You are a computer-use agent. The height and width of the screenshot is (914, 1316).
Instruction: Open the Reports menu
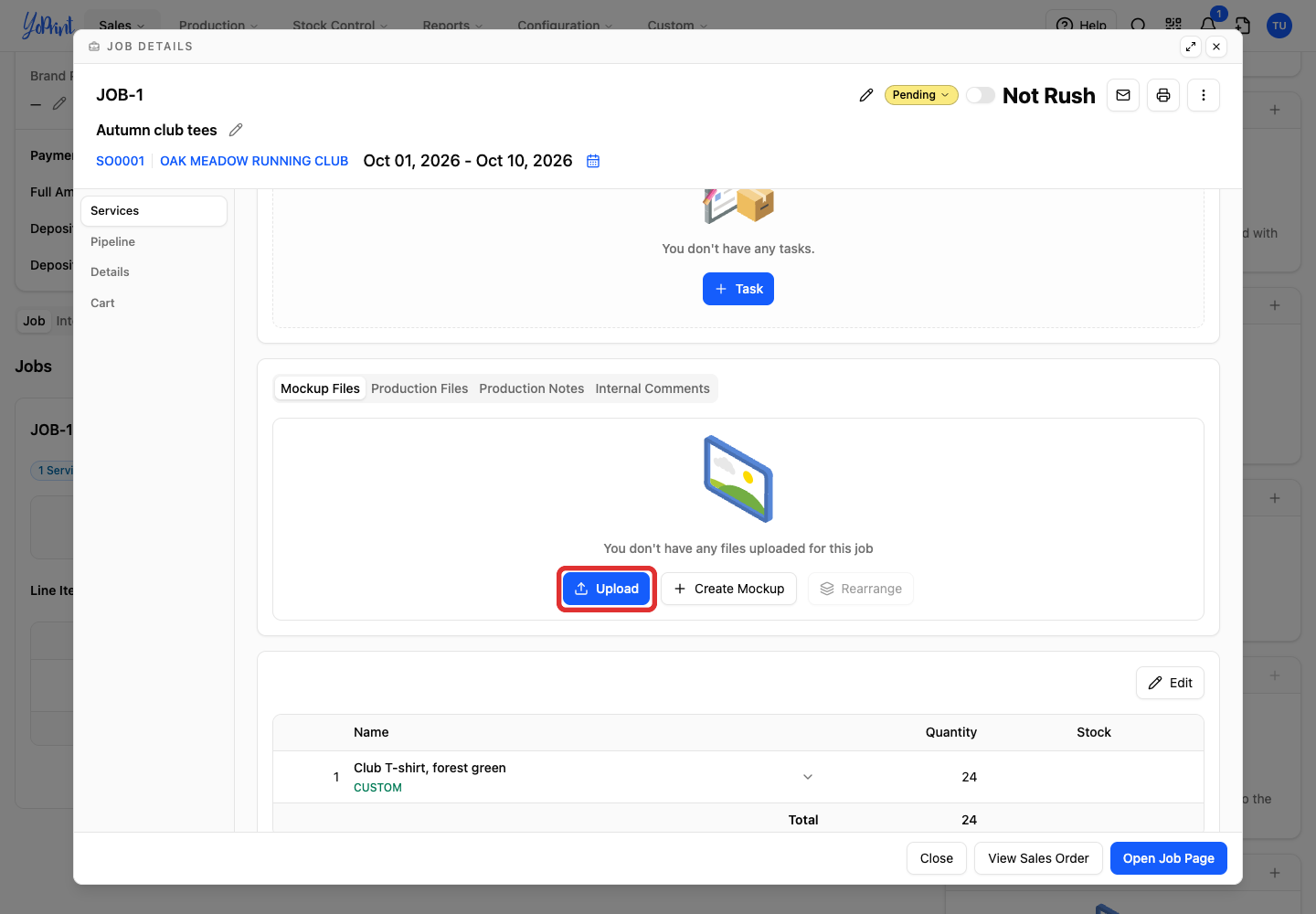(452, 25)
